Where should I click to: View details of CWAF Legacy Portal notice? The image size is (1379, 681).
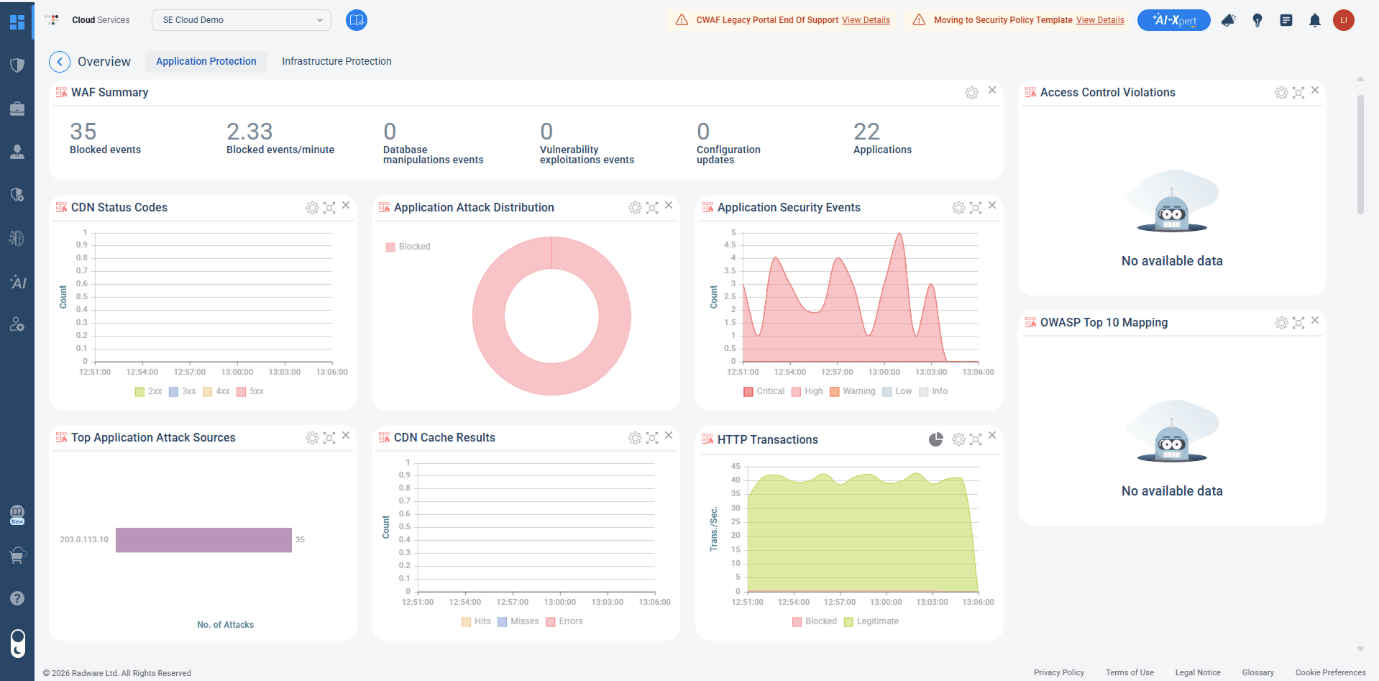click(866, 20)
